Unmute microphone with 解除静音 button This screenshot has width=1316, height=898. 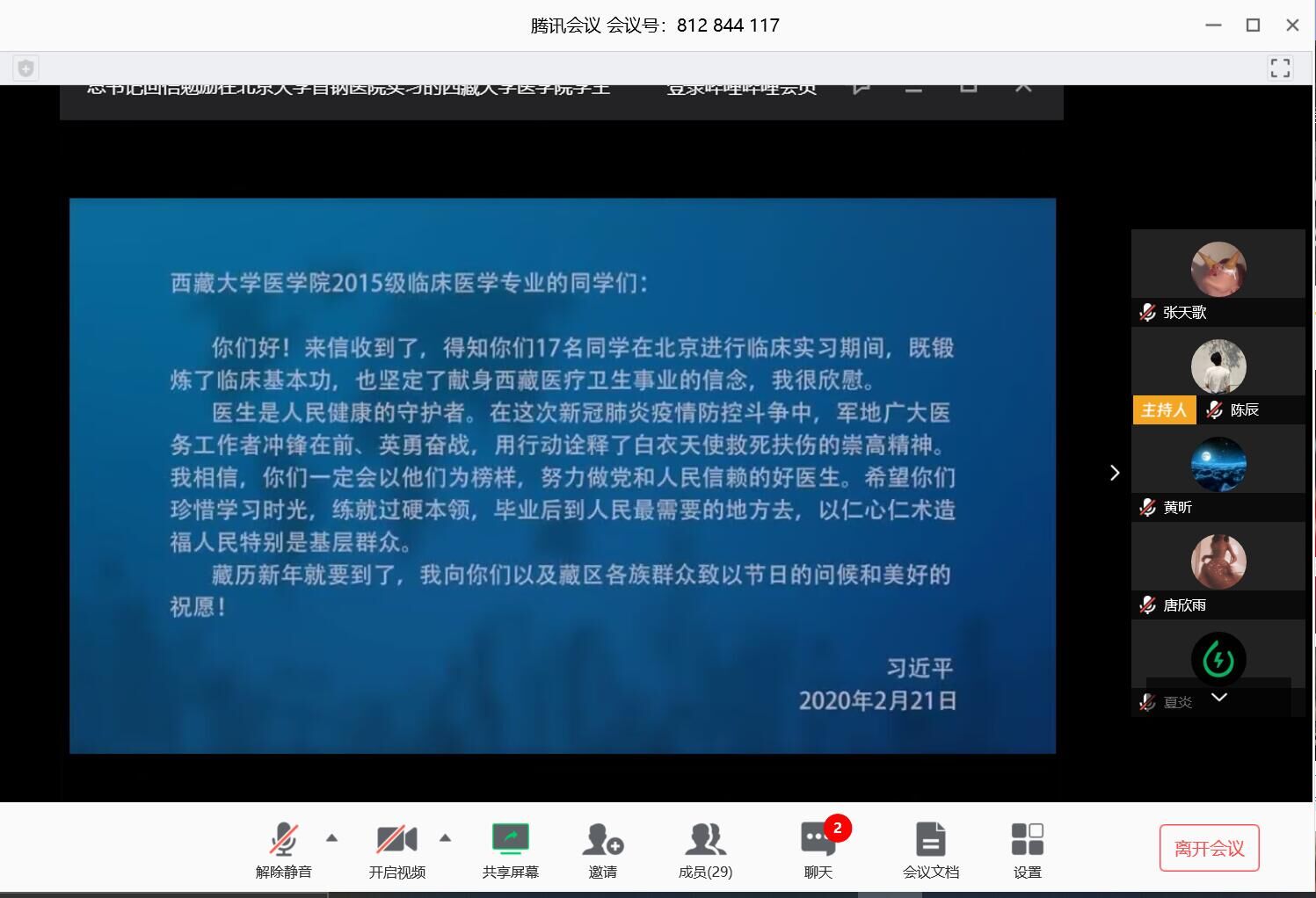[283, 849]
